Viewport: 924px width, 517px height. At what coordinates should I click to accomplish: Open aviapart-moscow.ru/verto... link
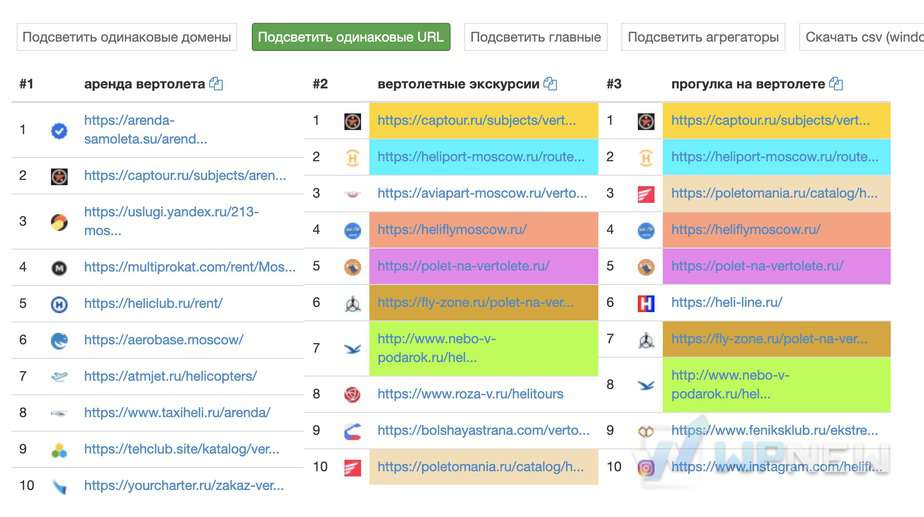point(482,193)
